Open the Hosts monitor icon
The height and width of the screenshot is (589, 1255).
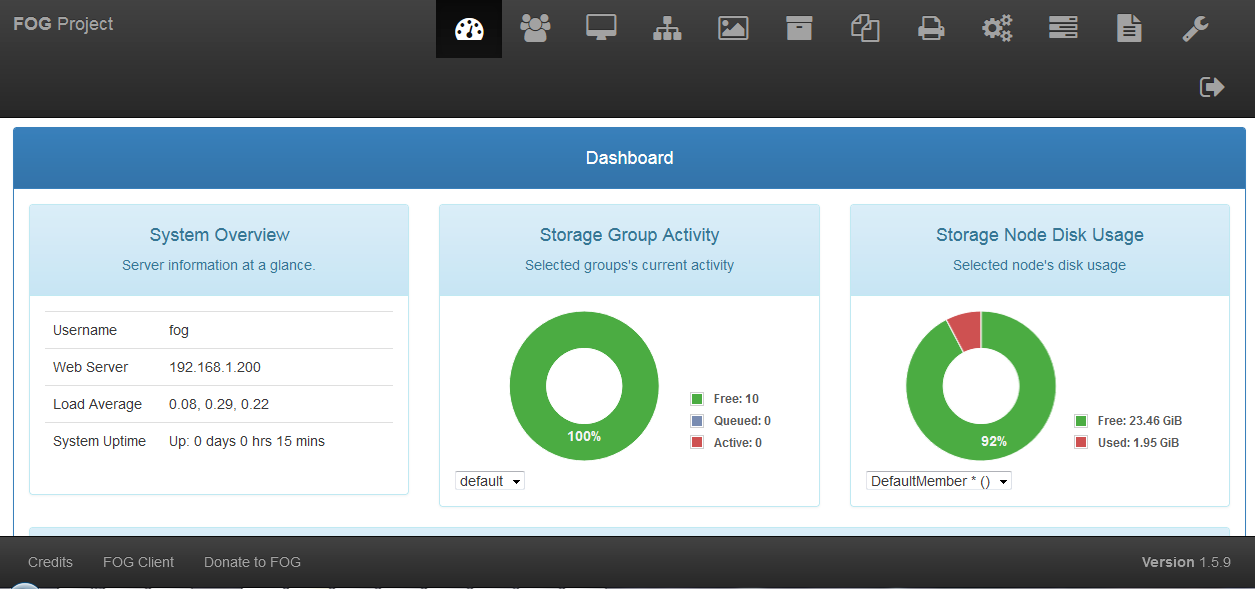pyautogui.click(x=601, y=28)
